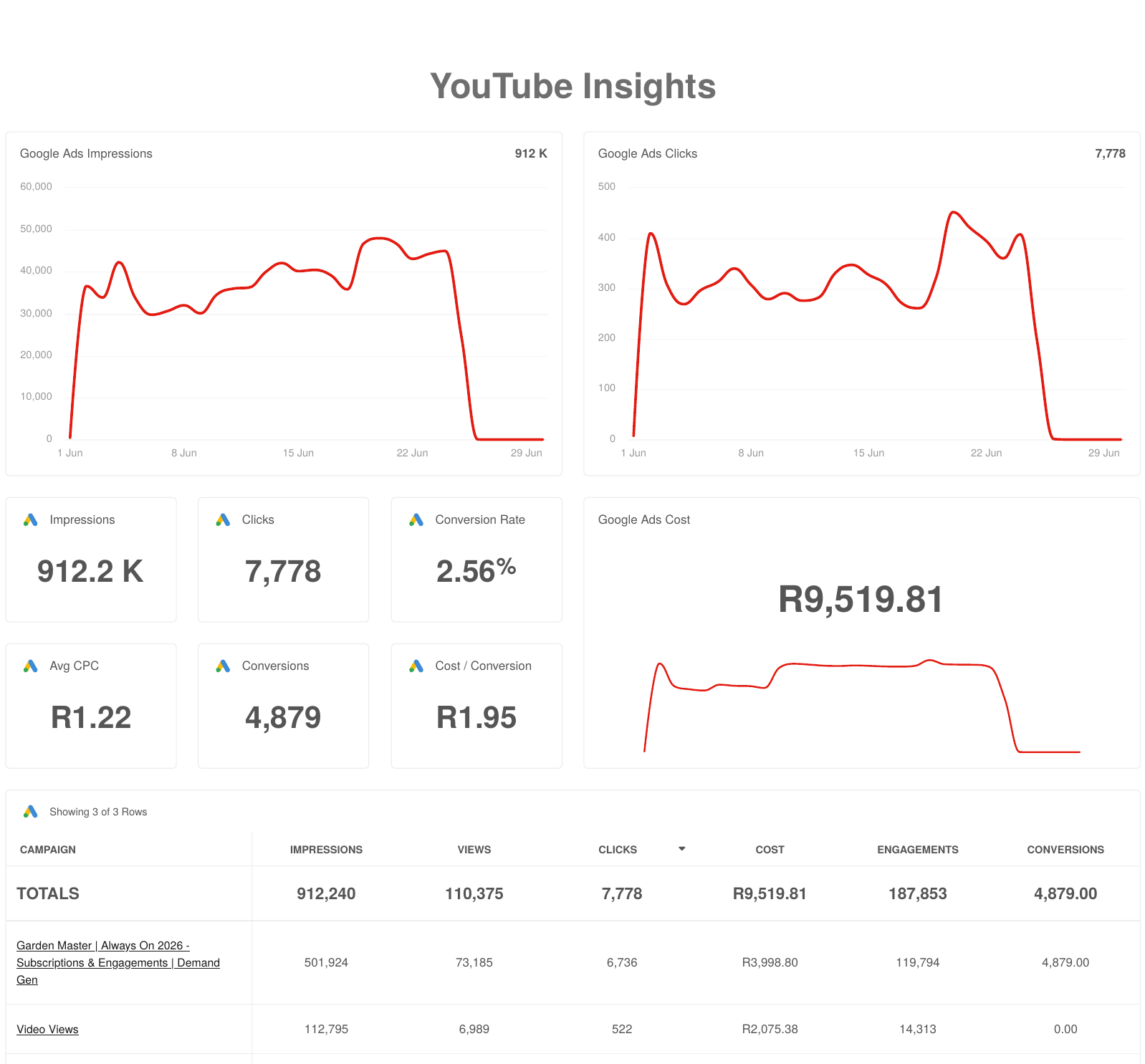Click the Google Ads icon beside Impressions
Image resolution: width=1145 pixels, height=1064 pixels.
[30, 519]
